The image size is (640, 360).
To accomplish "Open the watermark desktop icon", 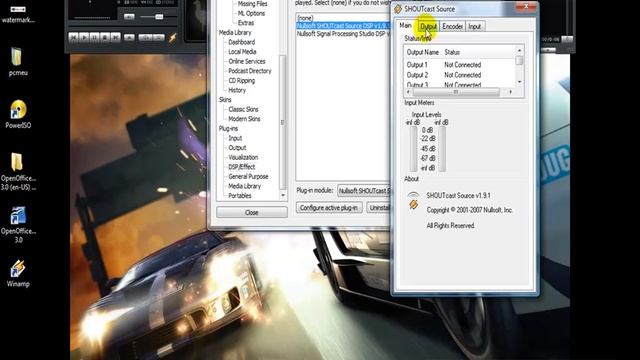I will pyautogui.click(x=18, y=14).
